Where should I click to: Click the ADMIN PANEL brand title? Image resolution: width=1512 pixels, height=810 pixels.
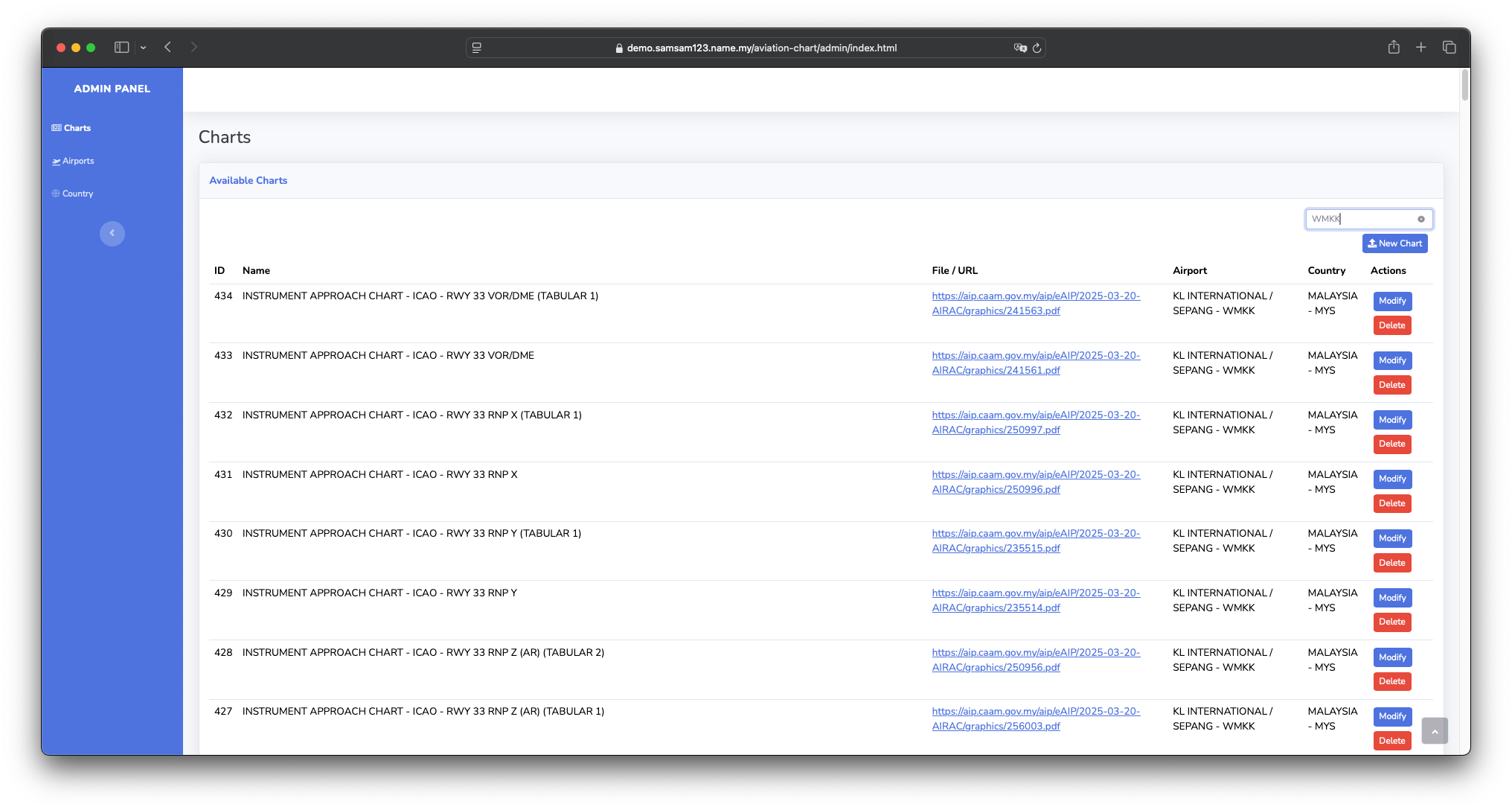[112, 89]
